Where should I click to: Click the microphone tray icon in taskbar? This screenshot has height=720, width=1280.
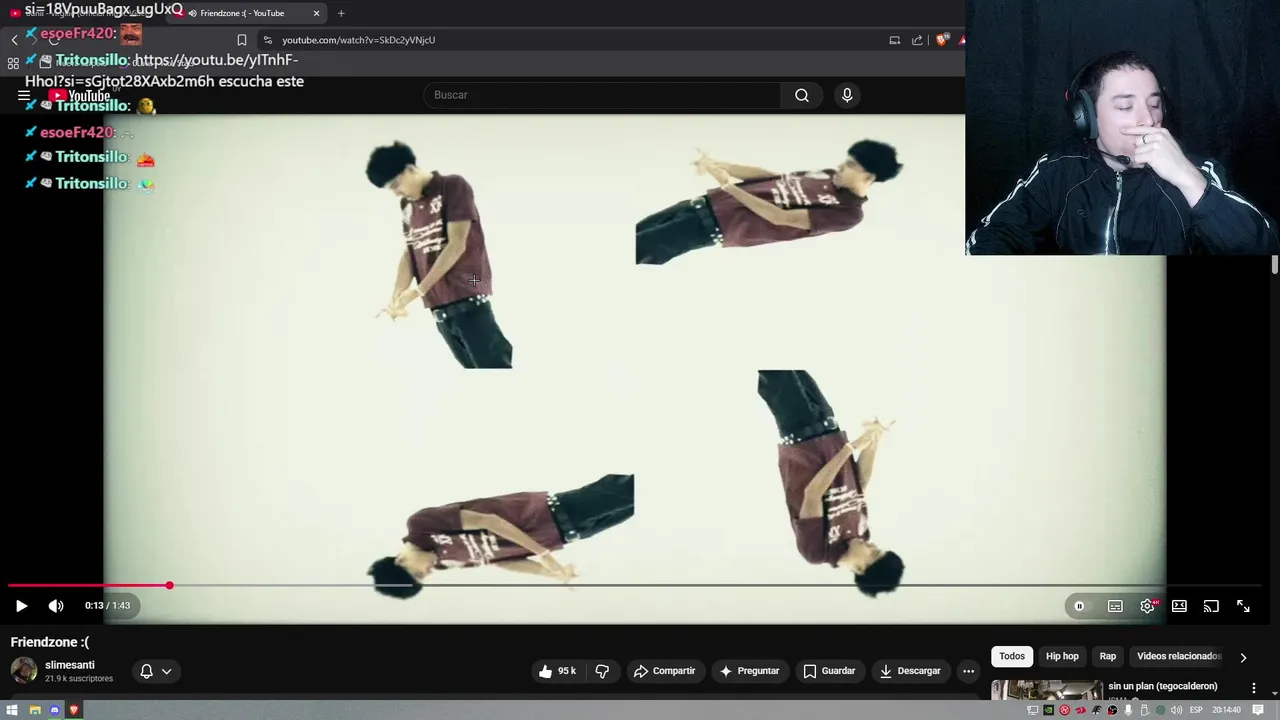[x=1129, y=710]
